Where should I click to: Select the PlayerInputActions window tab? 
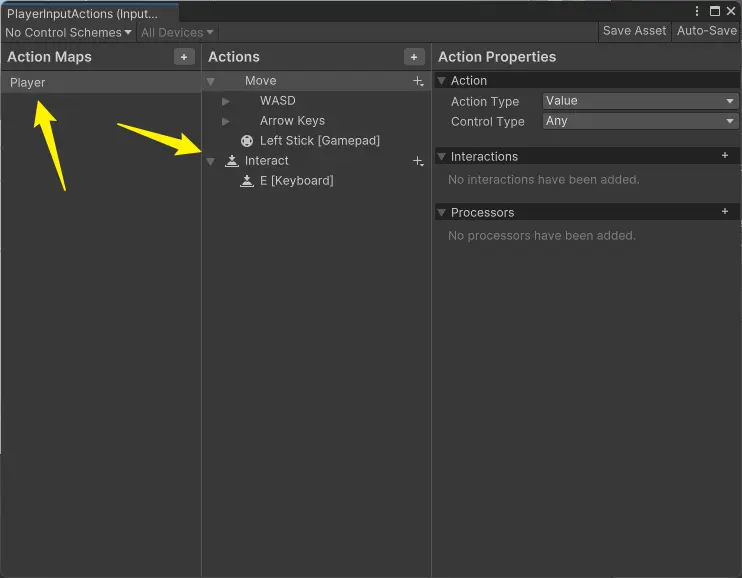(x=83, y=14)
